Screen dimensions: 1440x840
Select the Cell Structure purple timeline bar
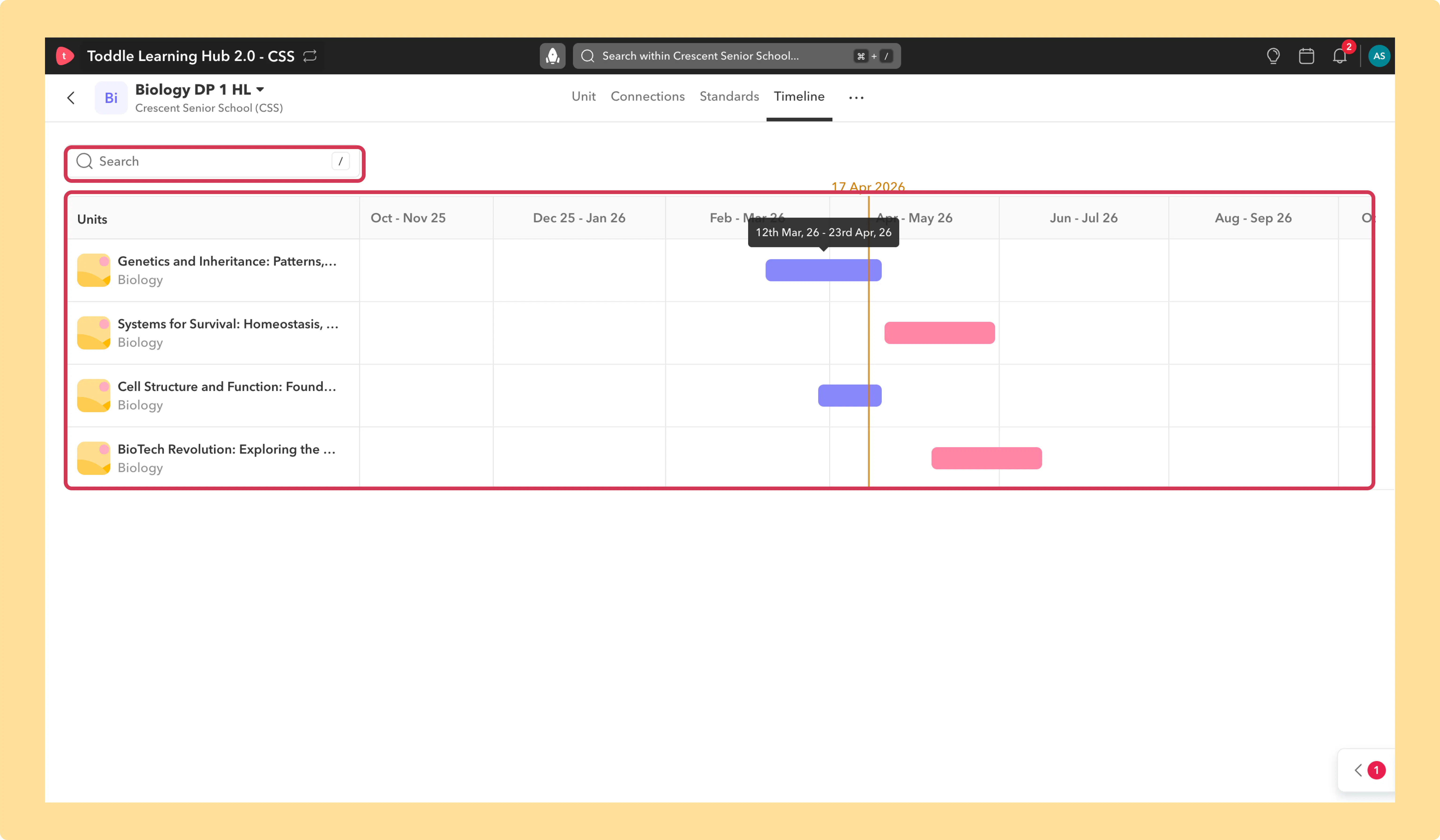tap(849, 395)
